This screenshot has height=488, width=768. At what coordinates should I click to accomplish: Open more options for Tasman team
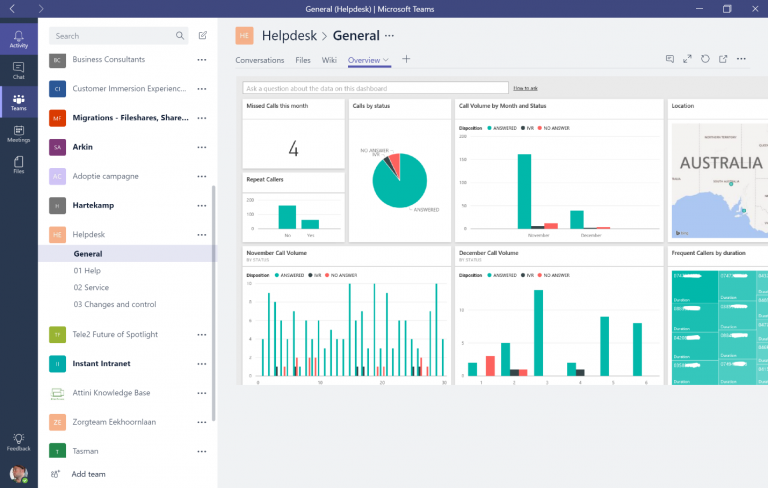pyautogui.click(x=202, y=451)
